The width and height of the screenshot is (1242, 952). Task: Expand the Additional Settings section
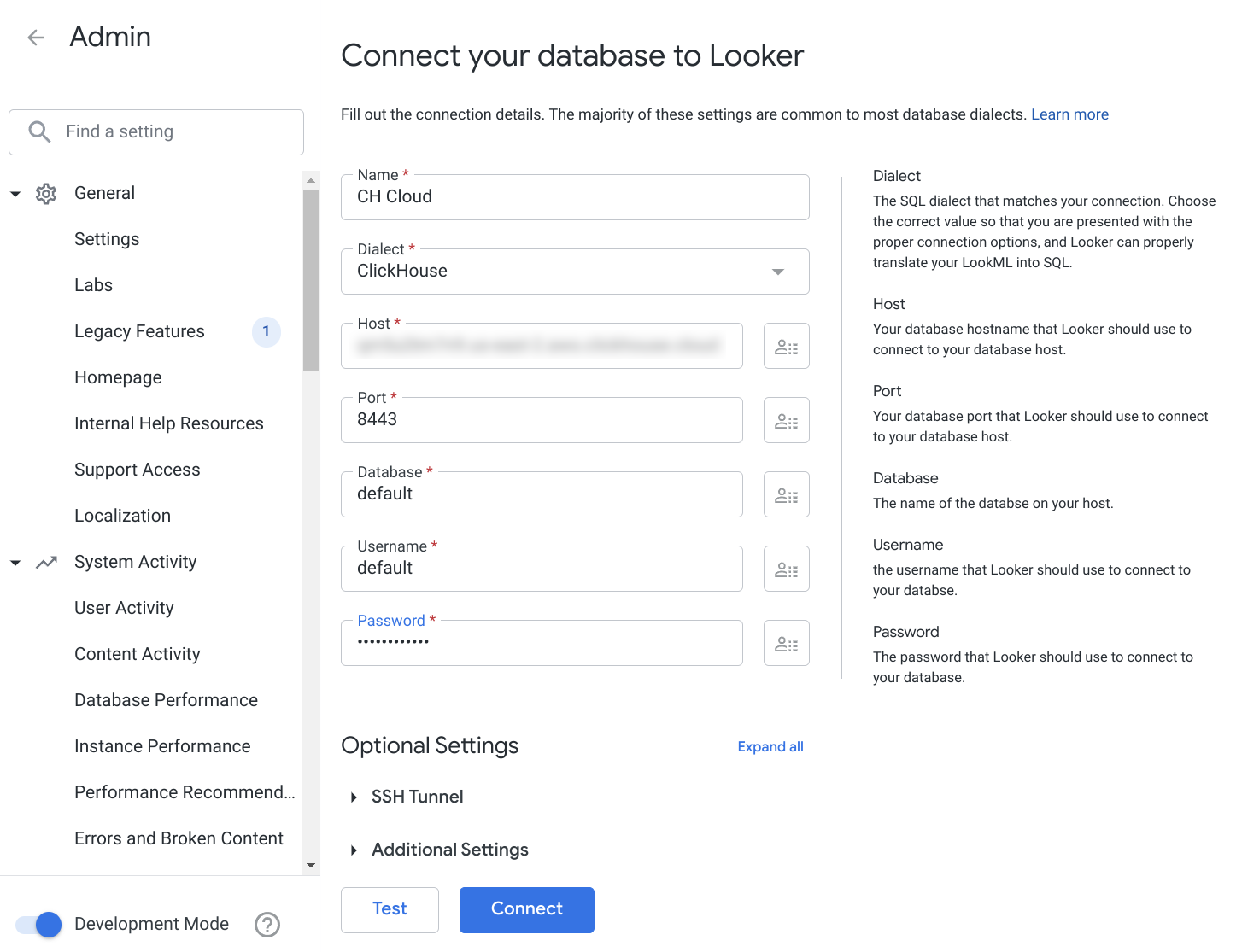(449, 850)
